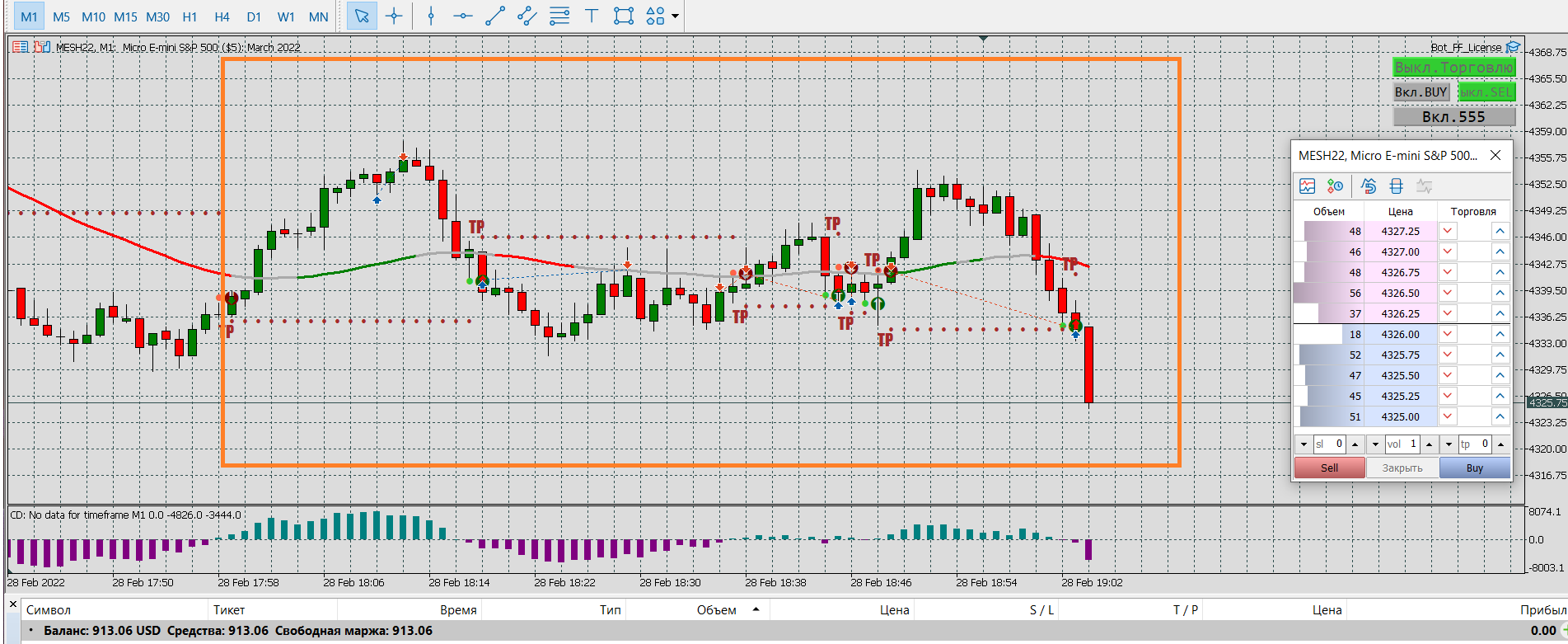
Task: Click buy arrow at price 4326.75
Action: pyautogui.click(x=1500, y=273)
